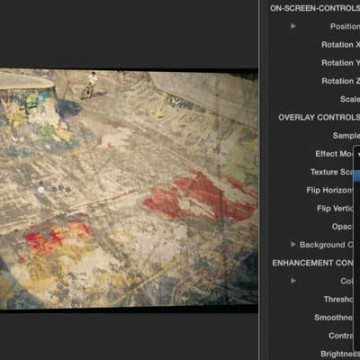This screenshot has height=360, width=360.
Task: Select the Rotation X parameter label
Action: (x=340, y=45)
